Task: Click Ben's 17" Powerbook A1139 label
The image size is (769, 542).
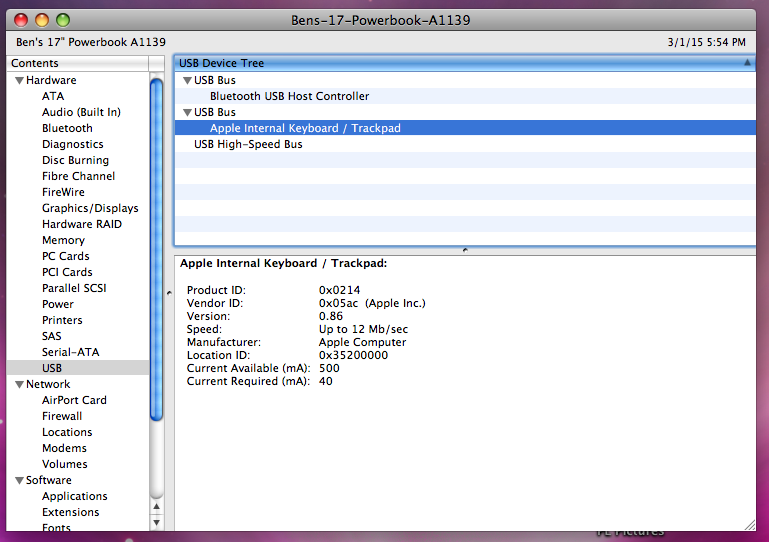Action: tap(91, 42)
